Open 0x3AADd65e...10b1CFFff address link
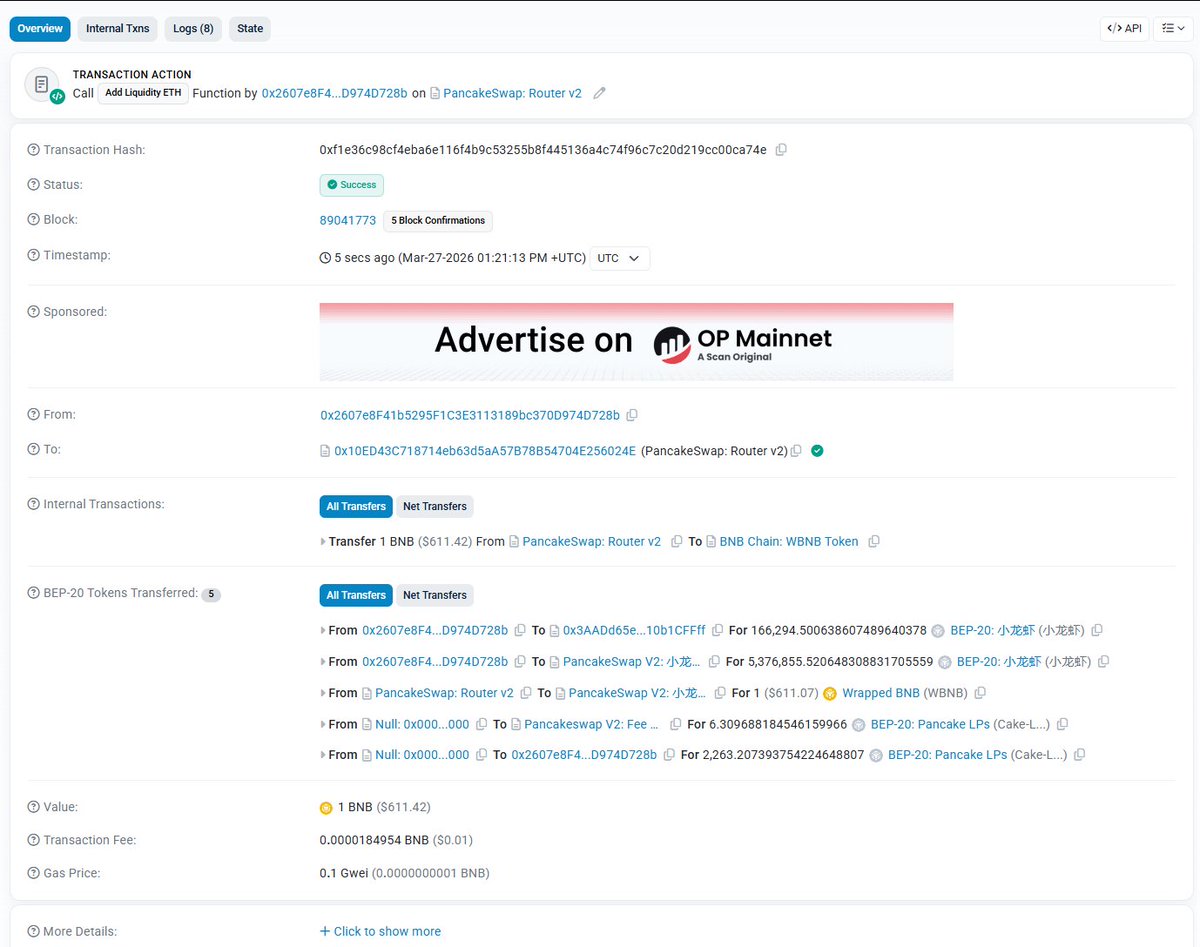Screen dimensions: 1200x947 (x=634, y=631)
